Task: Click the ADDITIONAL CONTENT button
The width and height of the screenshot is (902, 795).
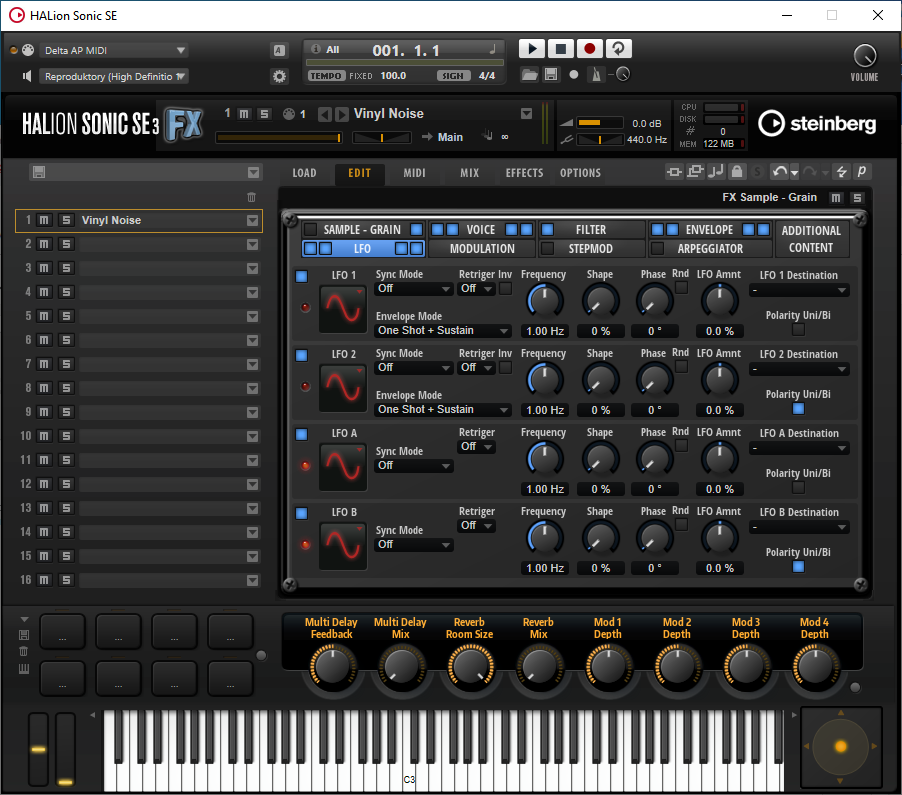Action: tap(811, 239)
